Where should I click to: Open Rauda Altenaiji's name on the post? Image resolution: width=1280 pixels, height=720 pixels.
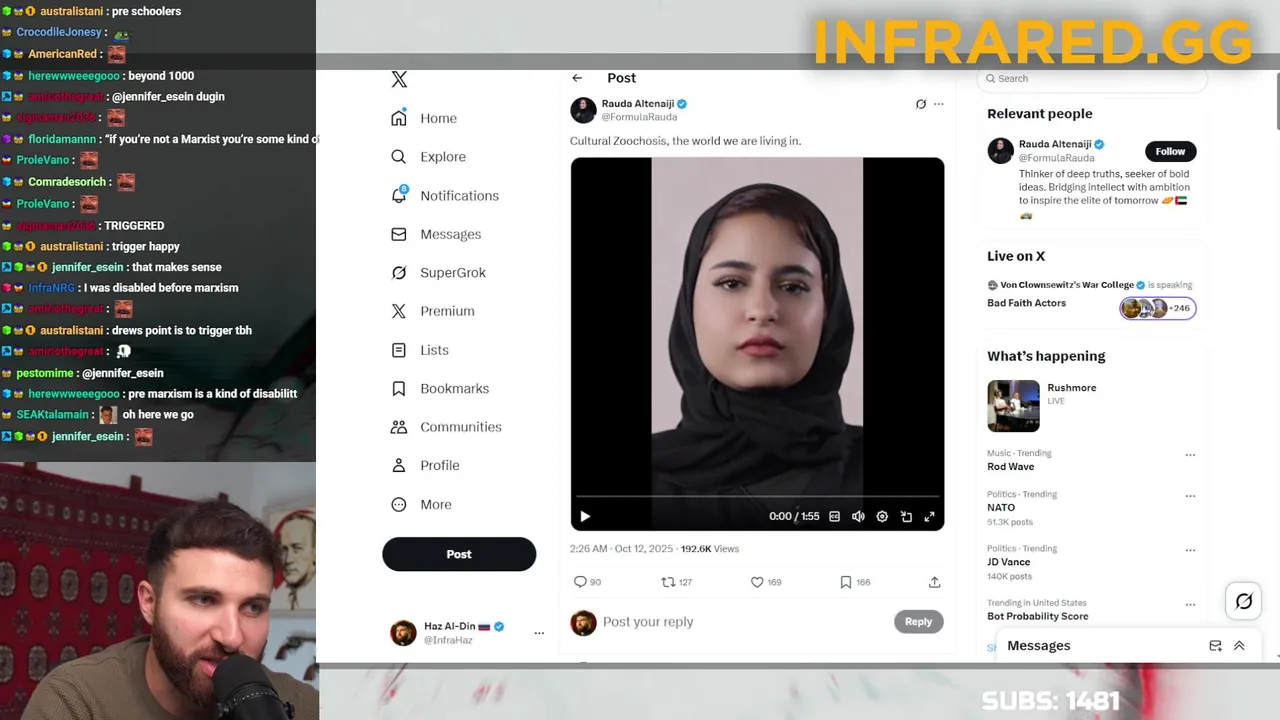[x=637, y=104]
